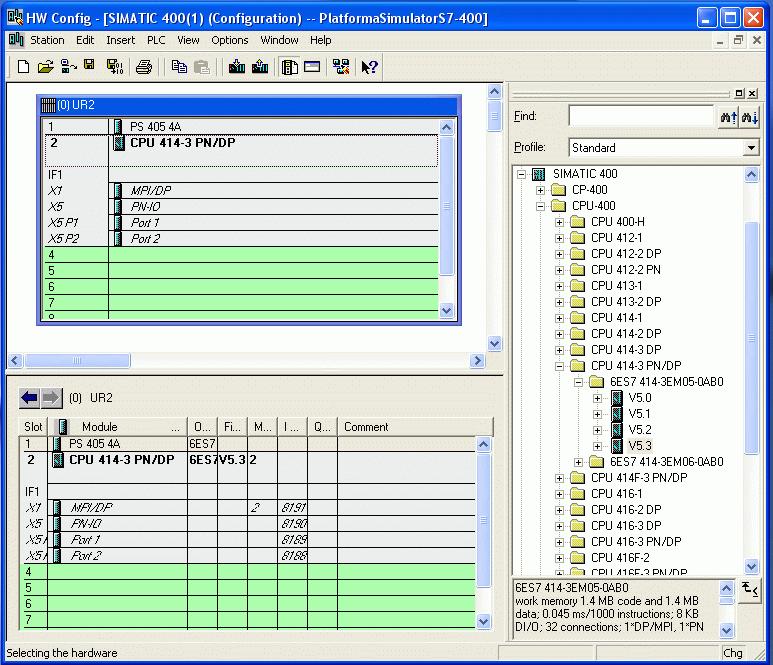Viewport: 773px width, 665px height.
Task: Expand the CPU 414-3 DP folder
Action: [x=559, y=350]
